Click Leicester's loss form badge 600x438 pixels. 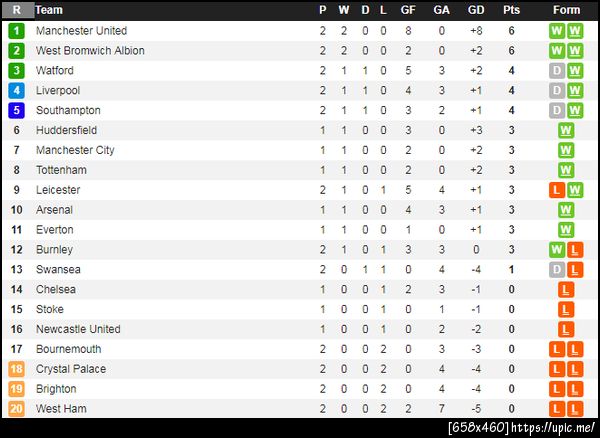pos(557,190)
